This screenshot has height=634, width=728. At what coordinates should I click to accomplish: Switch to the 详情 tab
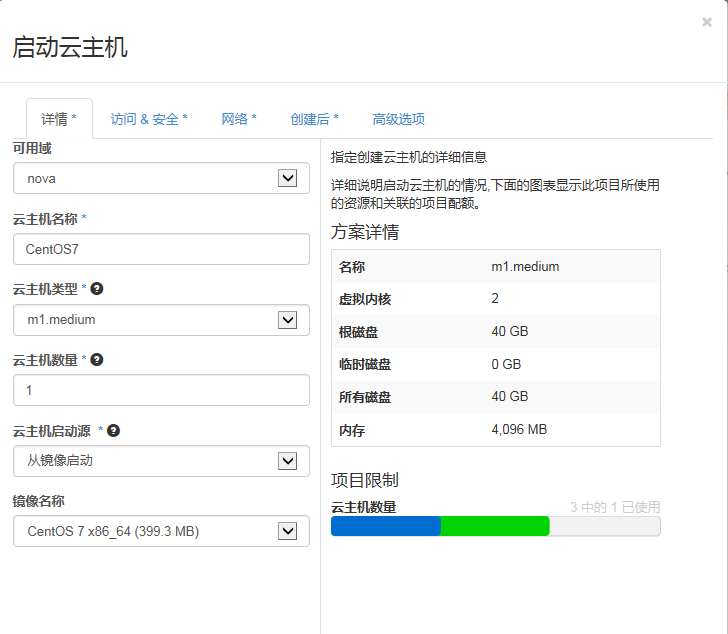pos(59,119)
